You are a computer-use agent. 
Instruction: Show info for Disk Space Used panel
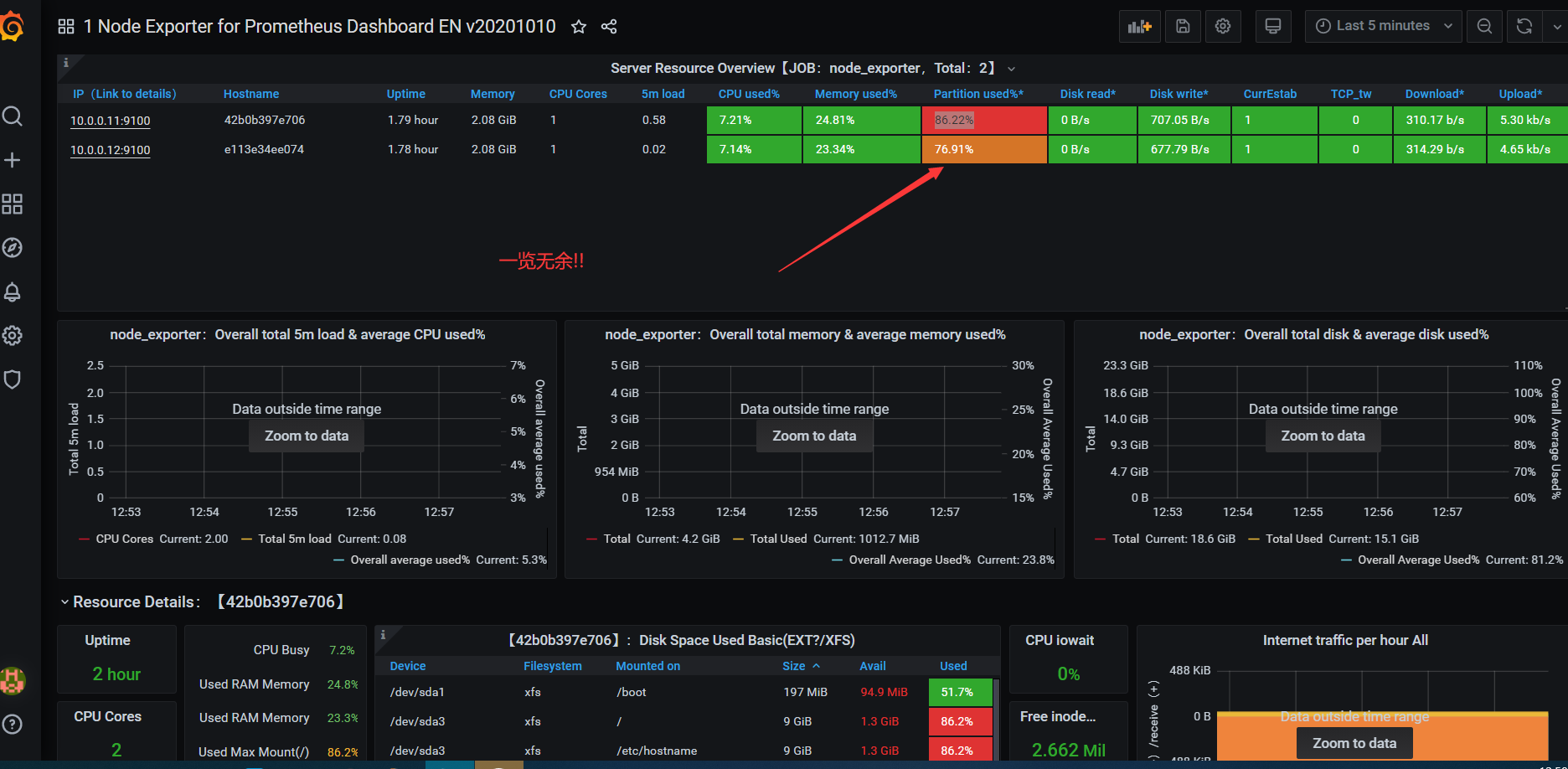pos(383,635)
